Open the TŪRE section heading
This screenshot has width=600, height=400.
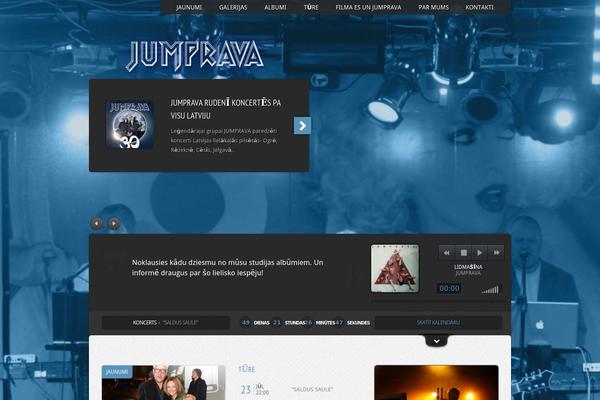coord(246,369)
